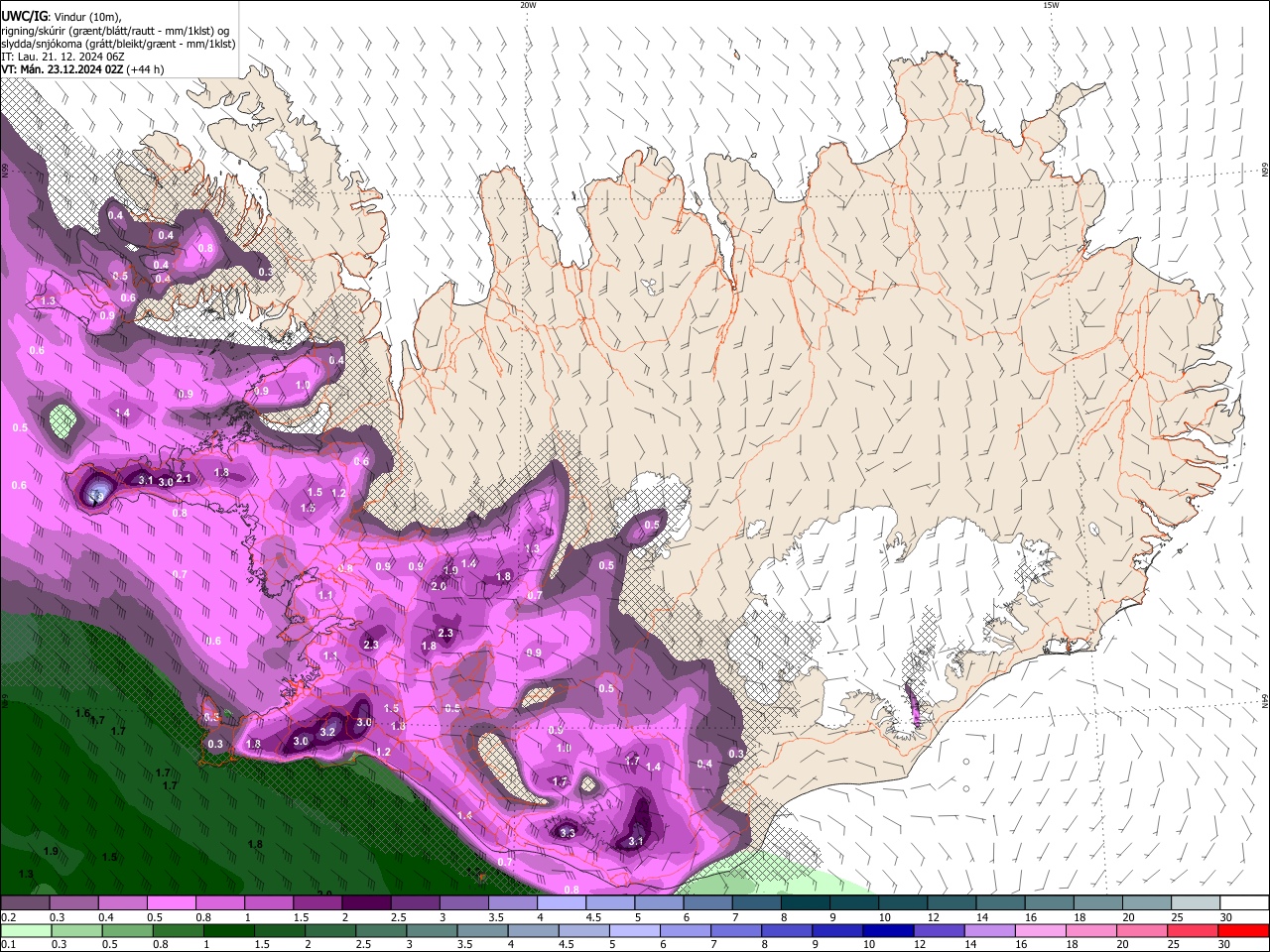Click the 15W longitude label
This screenshot has width=1270, height=952.
pyautogui.click(x=1051, y=5)
